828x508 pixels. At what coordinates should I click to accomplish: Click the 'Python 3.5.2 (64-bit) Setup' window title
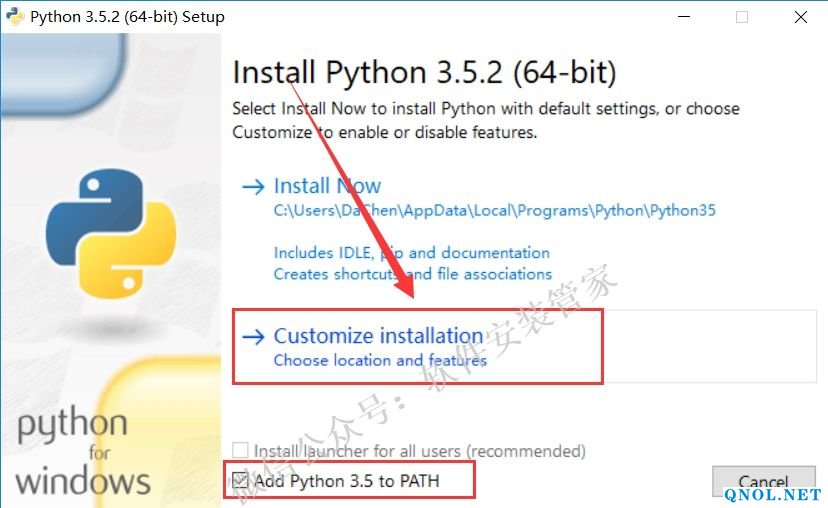(x=127, y=17)
